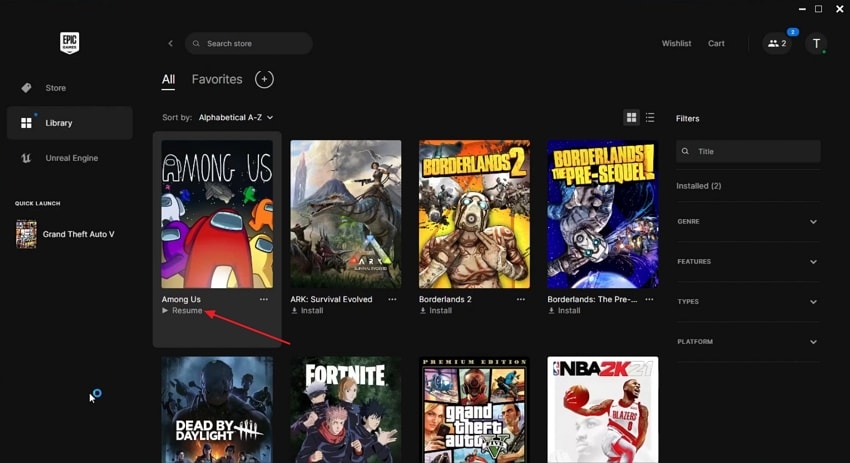Click the Search store field
850x463 pixels.
pyautogui.click(x=249, y=43)
